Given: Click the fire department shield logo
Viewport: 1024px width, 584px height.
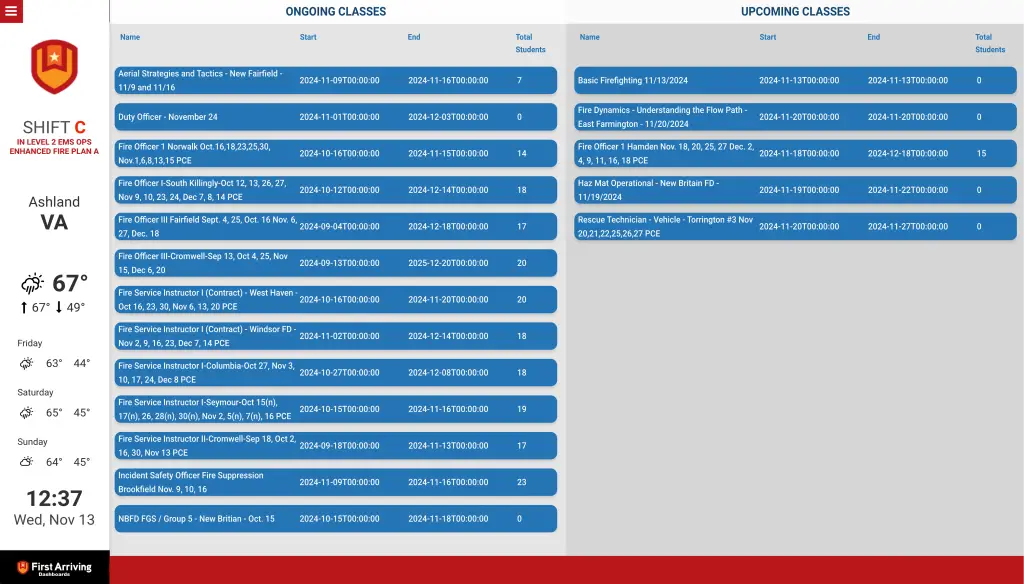Looking at the screenshot, I should (x=54, y=66).
